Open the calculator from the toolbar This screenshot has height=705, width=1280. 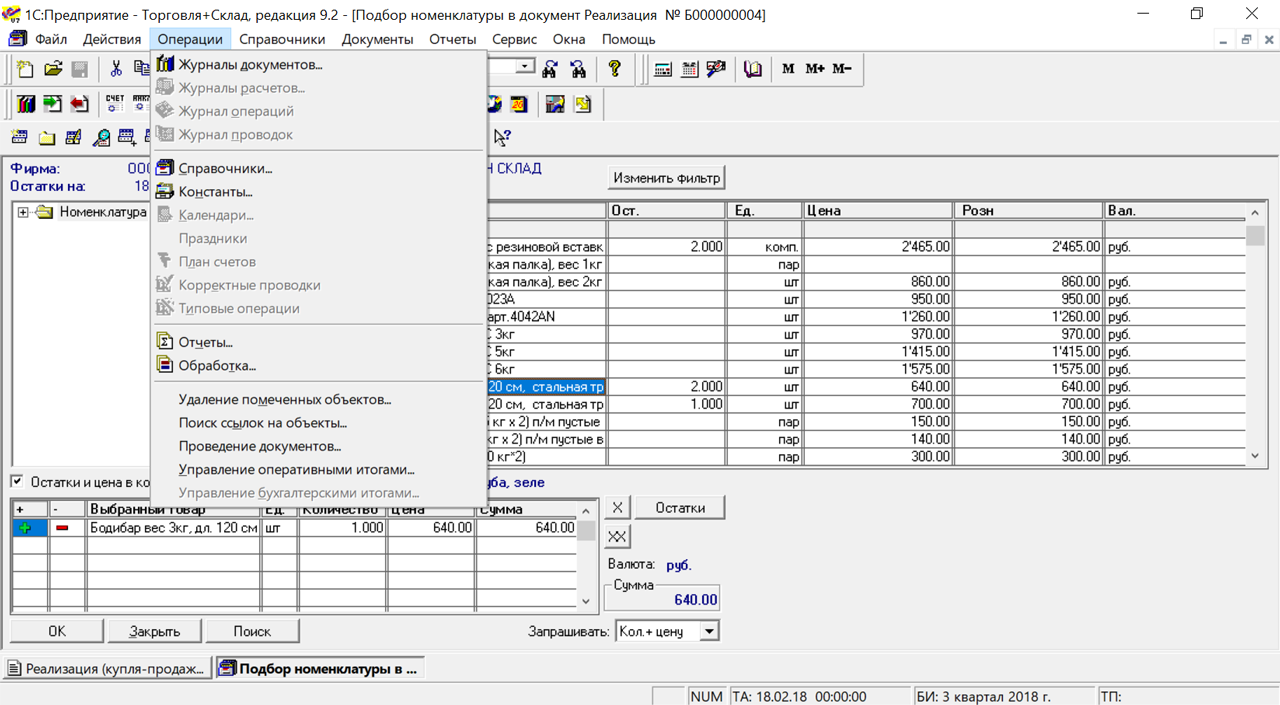[663, 69]
